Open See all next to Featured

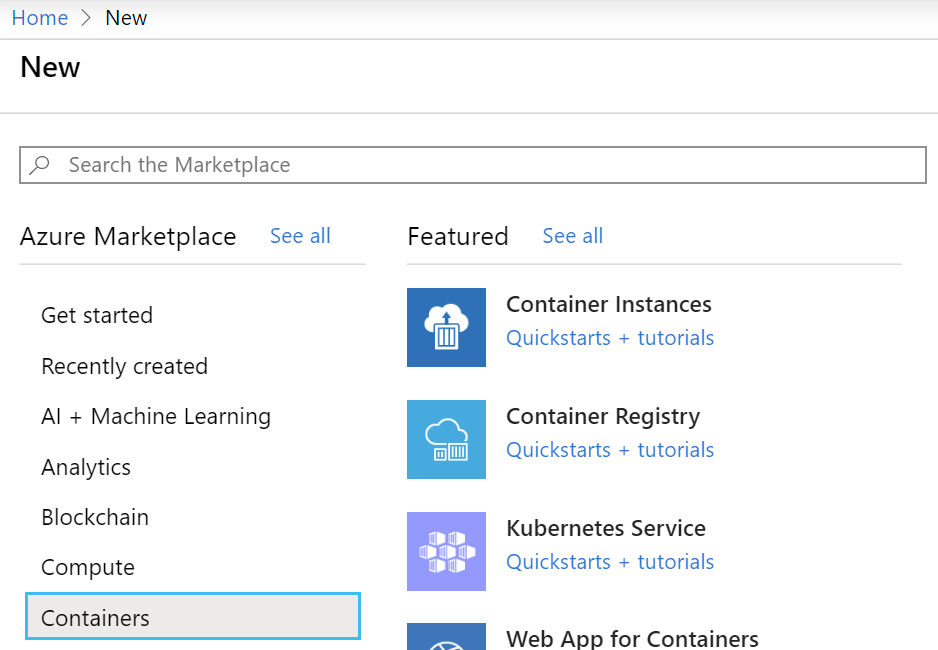tap(572, 236)
